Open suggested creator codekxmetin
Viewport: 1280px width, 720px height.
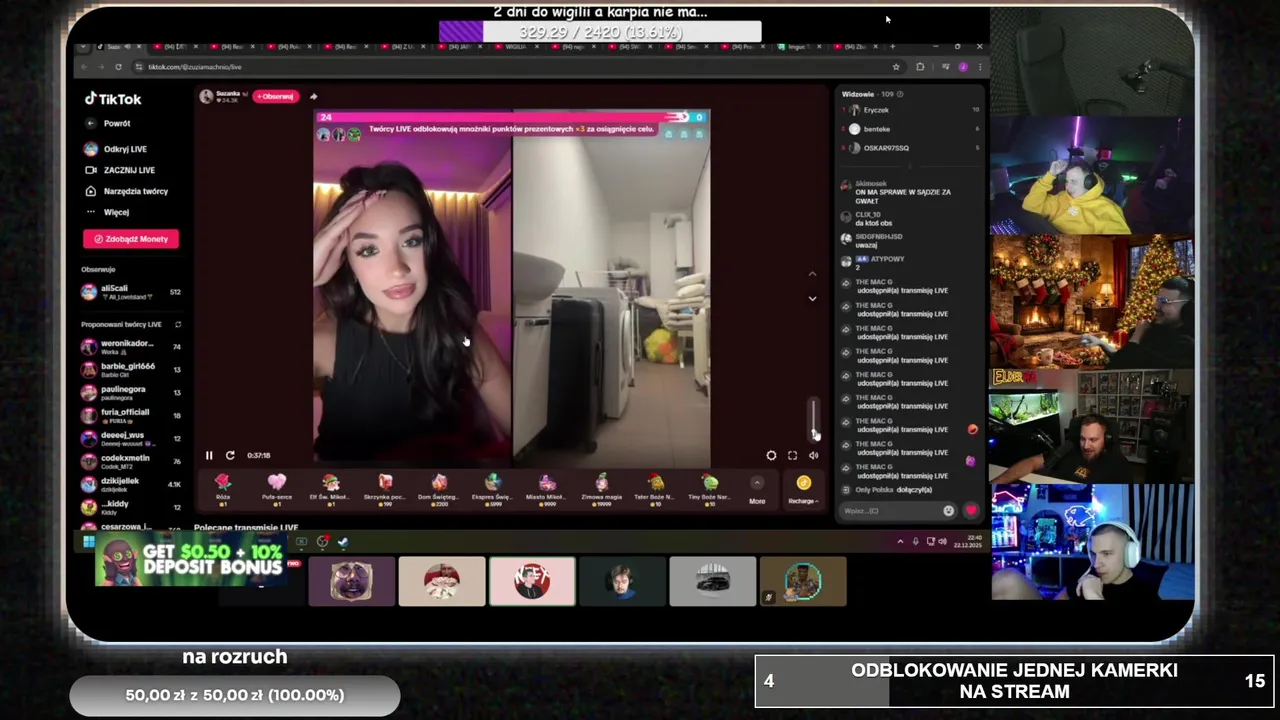[x=131, y=461]
